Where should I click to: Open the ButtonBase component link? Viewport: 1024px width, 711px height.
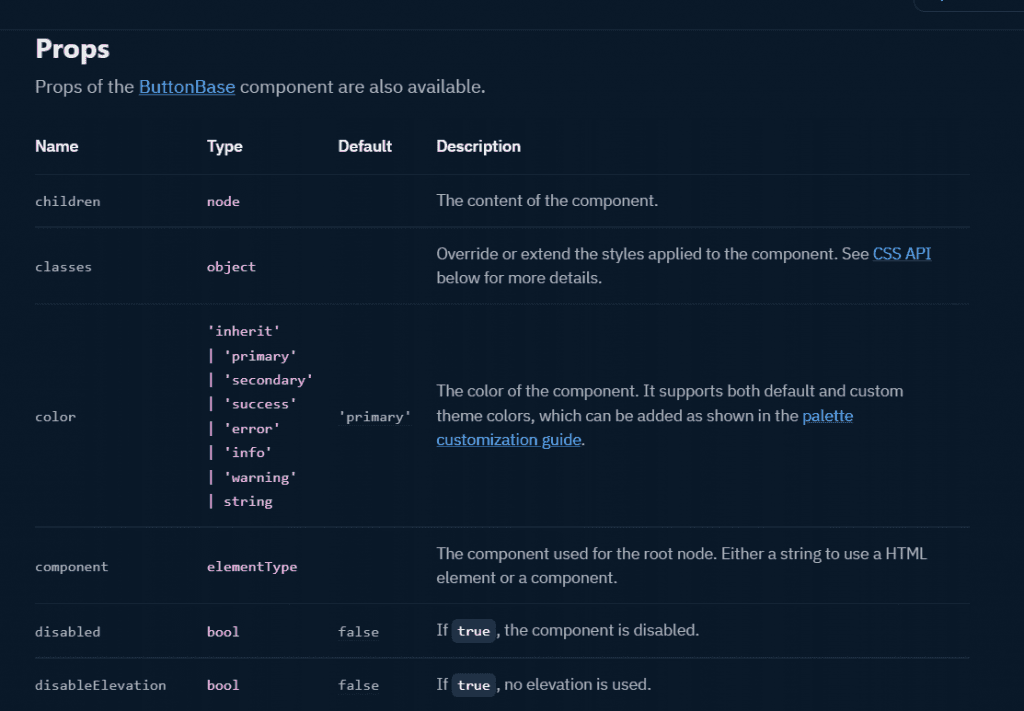187,87
